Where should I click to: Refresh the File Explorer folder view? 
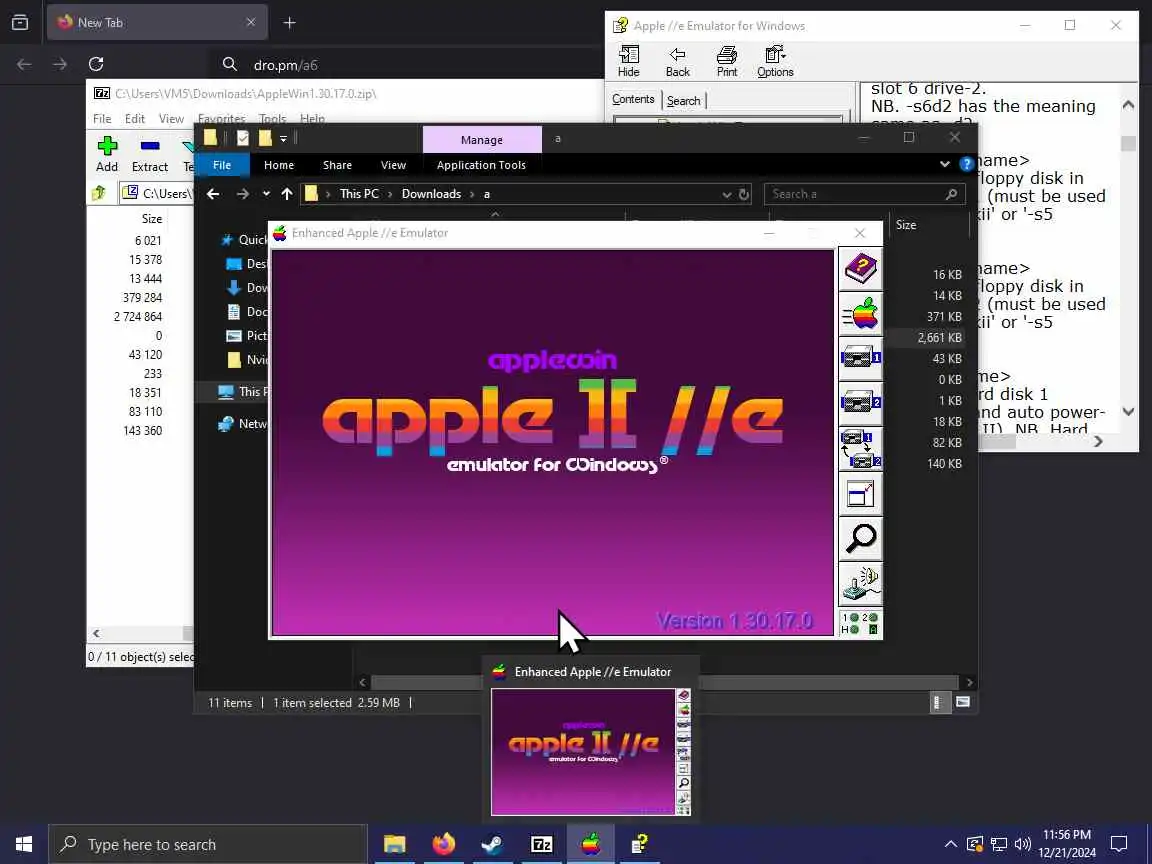[744, 195]
